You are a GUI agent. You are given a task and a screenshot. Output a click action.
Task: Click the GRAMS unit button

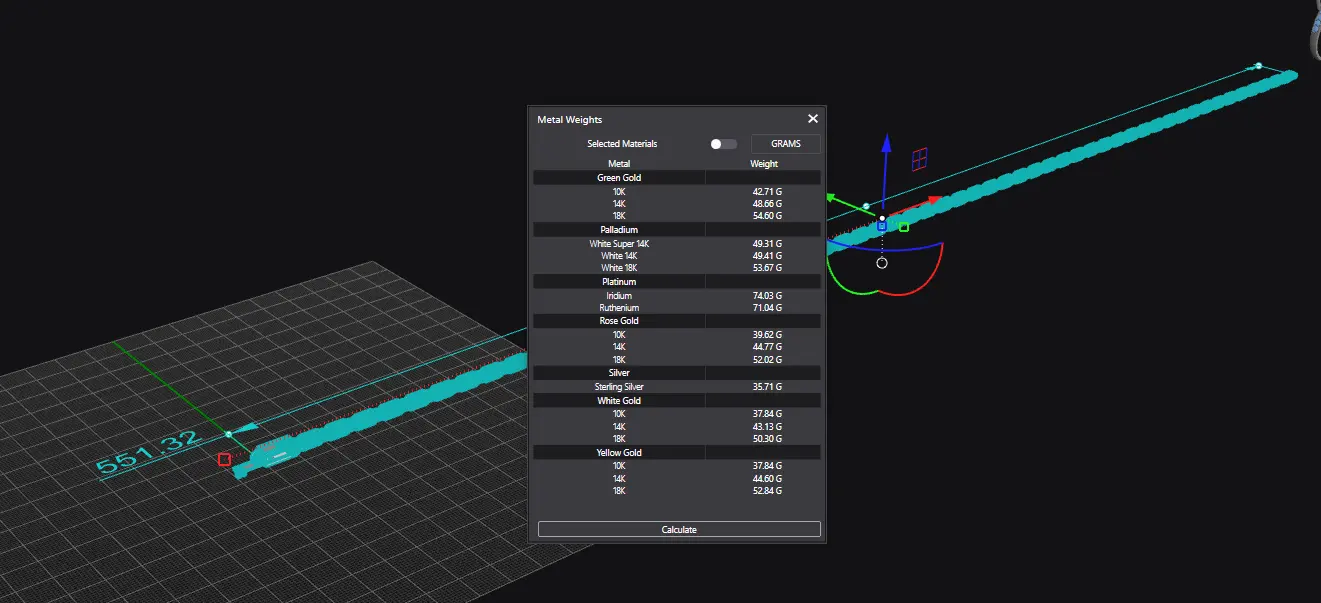tap(786, 144)
